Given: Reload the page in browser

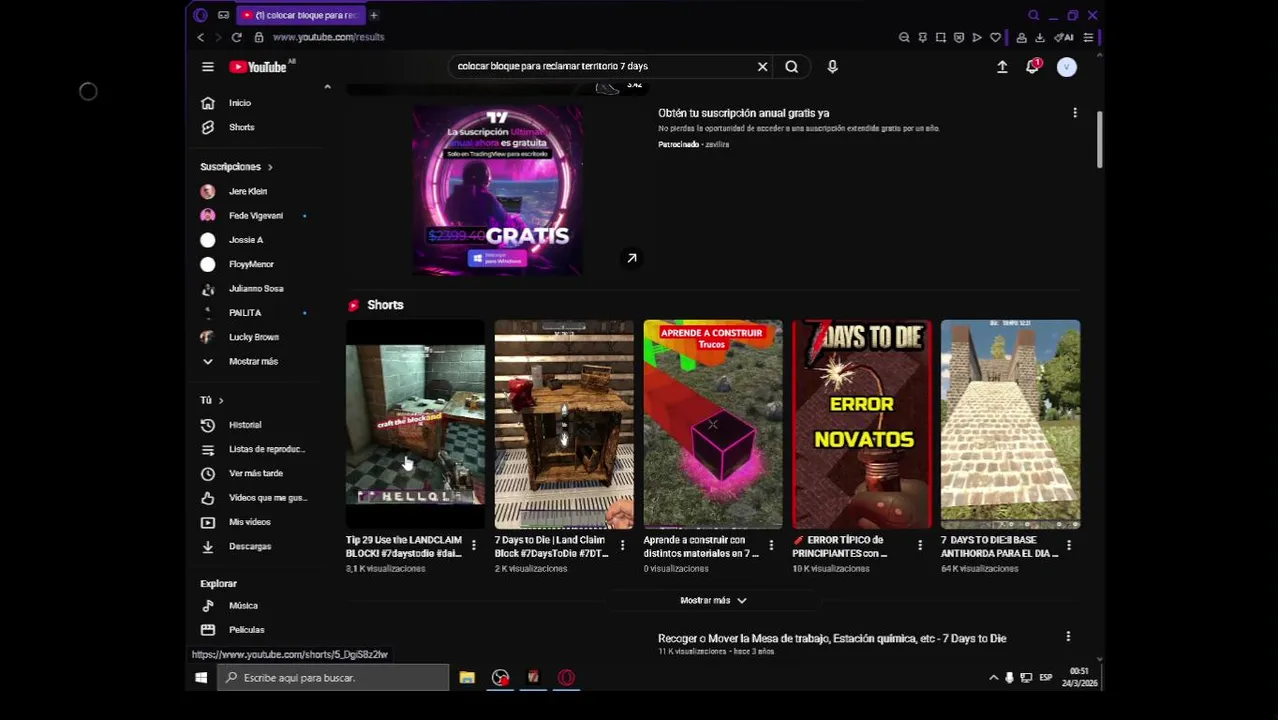Looking at the screenshot, I should pyautogui.click(x=236, y=37).
